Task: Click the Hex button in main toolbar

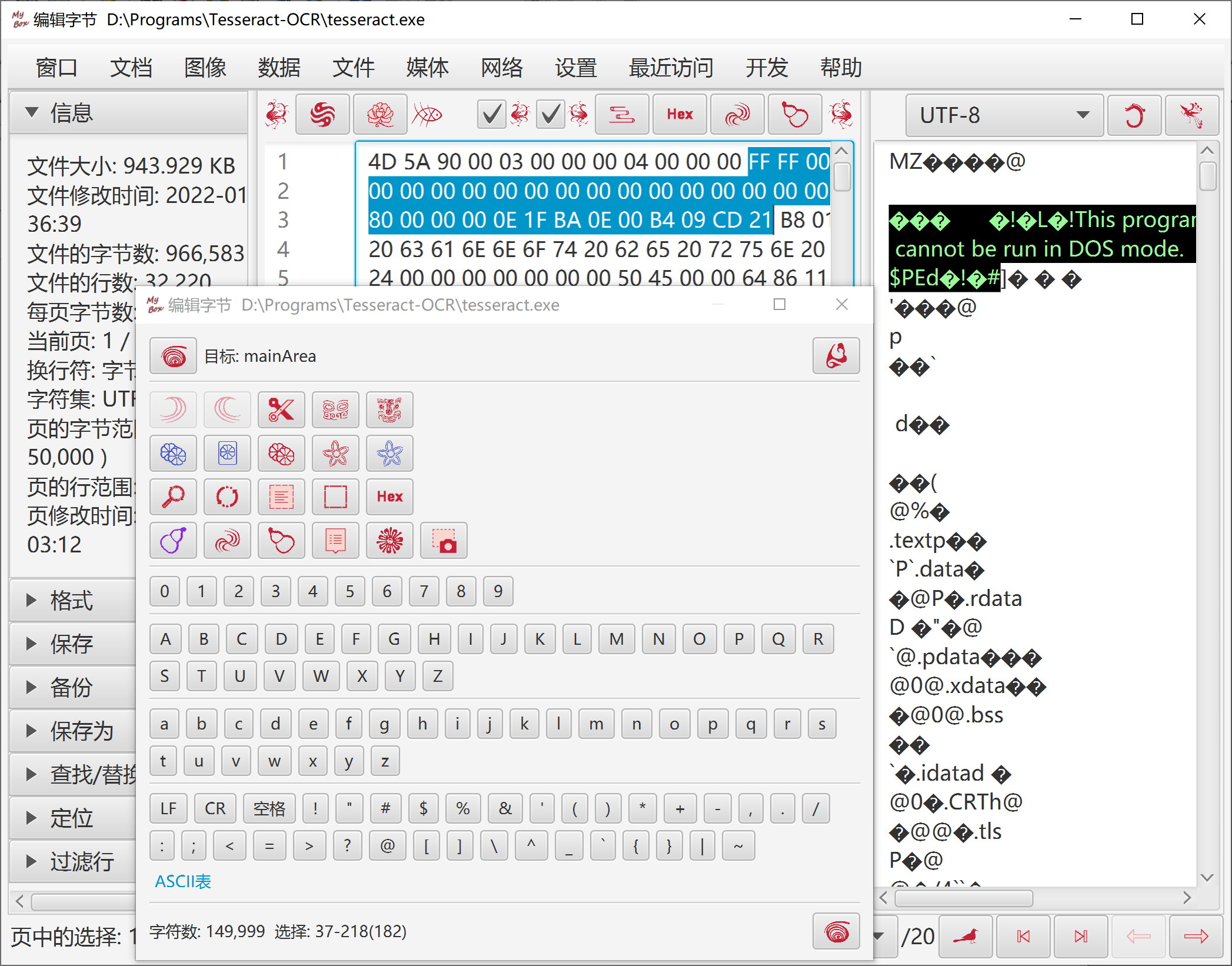Action: (x=680, y=114)
